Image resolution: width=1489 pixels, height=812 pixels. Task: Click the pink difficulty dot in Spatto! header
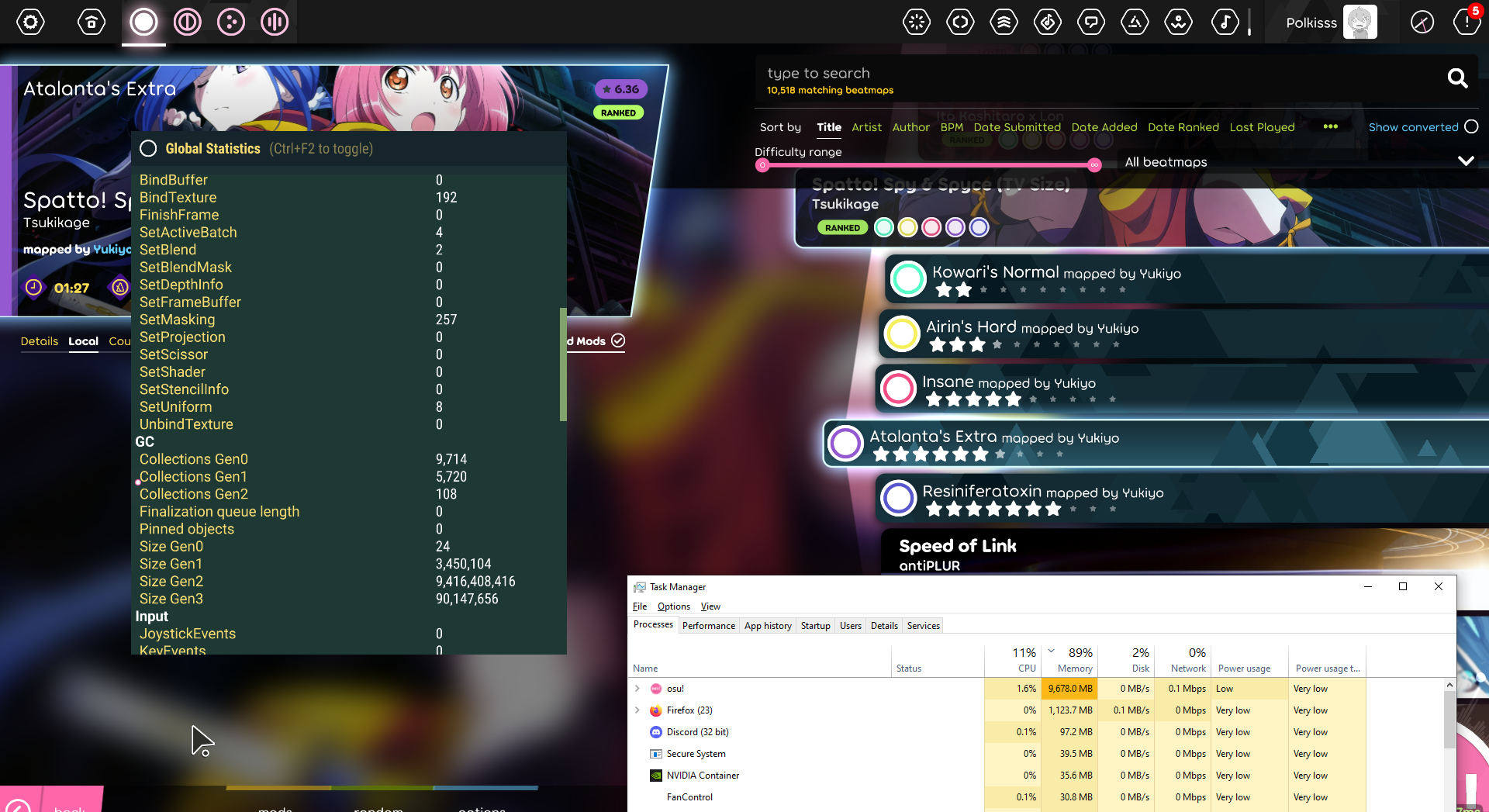click(x=931, y=227)
